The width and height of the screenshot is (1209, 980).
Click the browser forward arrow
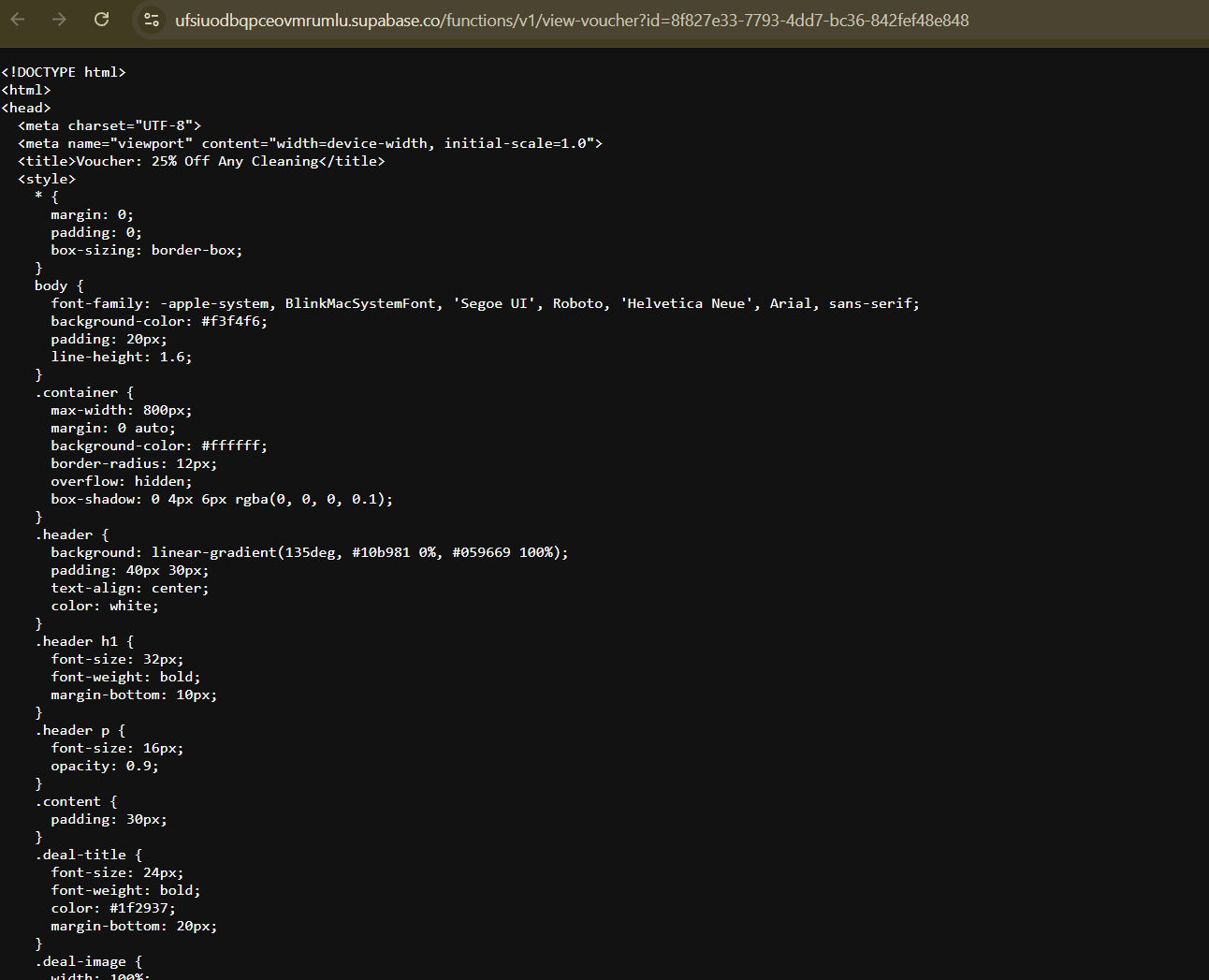coord(59,20)
